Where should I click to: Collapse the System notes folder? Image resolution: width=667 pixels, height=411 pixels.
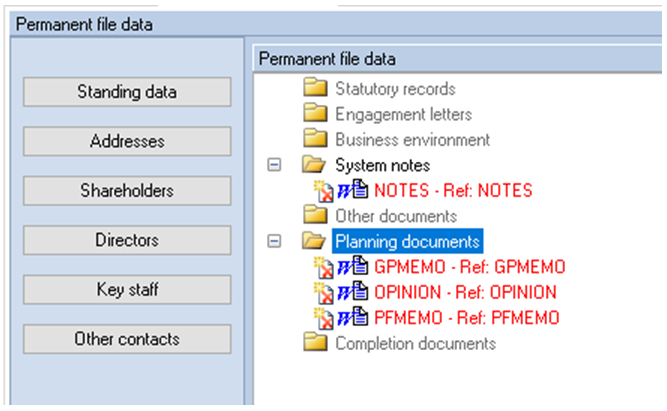274,165
